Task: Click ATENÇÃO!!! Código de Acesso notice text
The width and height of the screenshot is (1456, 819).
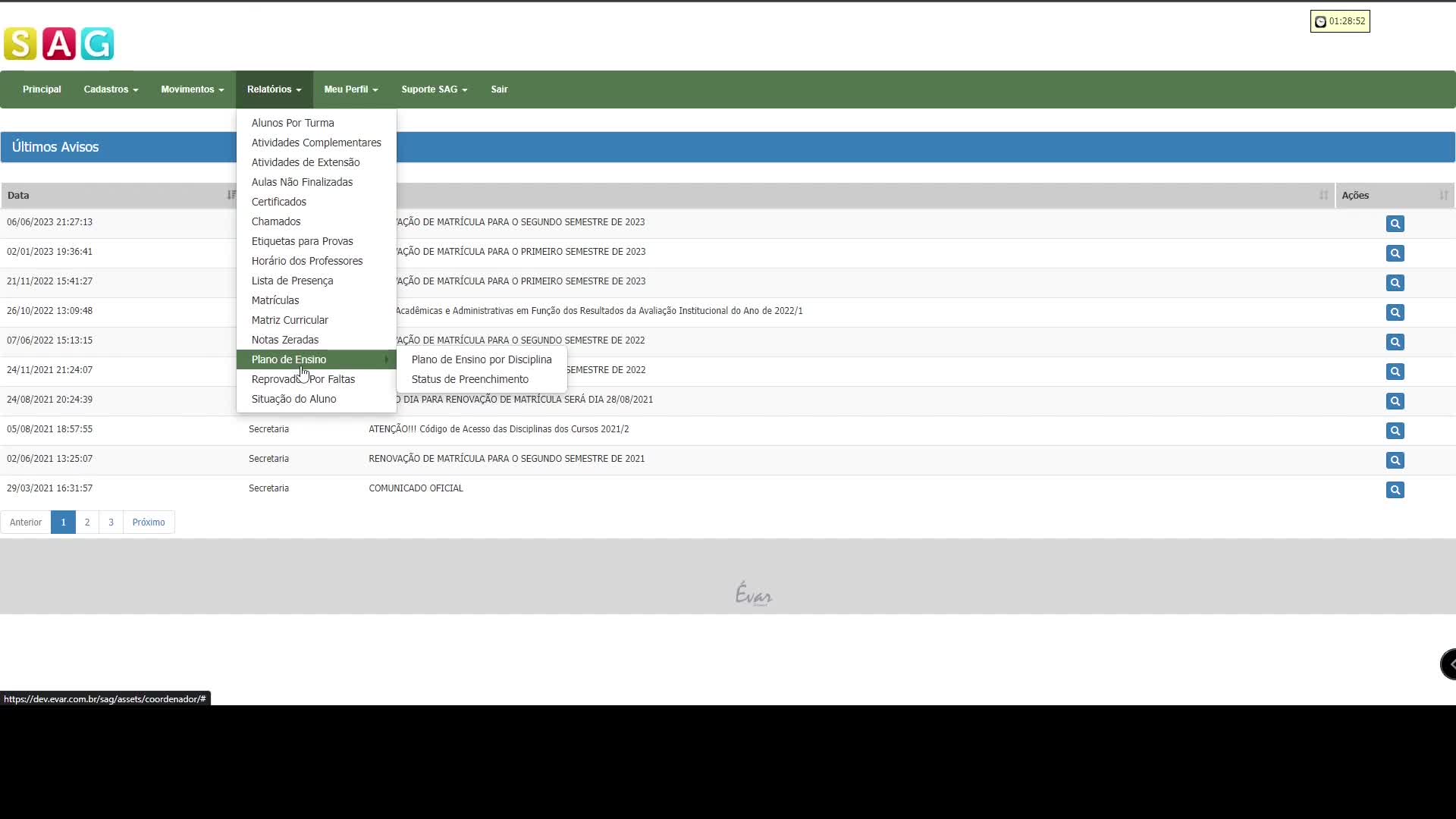Action: pyautogui.click(x=499, y=429)
